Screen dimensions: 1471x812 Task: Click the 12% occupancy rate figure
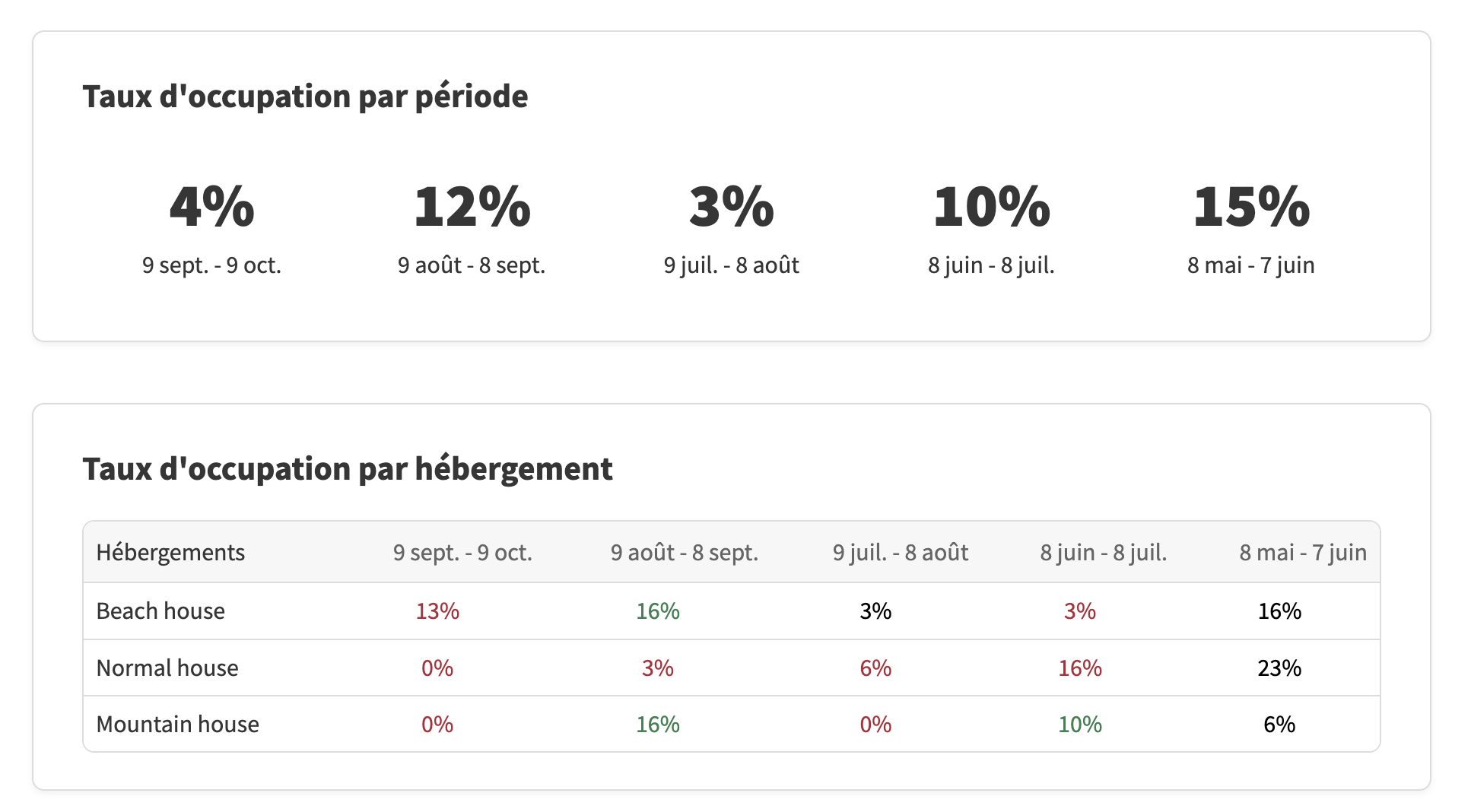[472, 207]
